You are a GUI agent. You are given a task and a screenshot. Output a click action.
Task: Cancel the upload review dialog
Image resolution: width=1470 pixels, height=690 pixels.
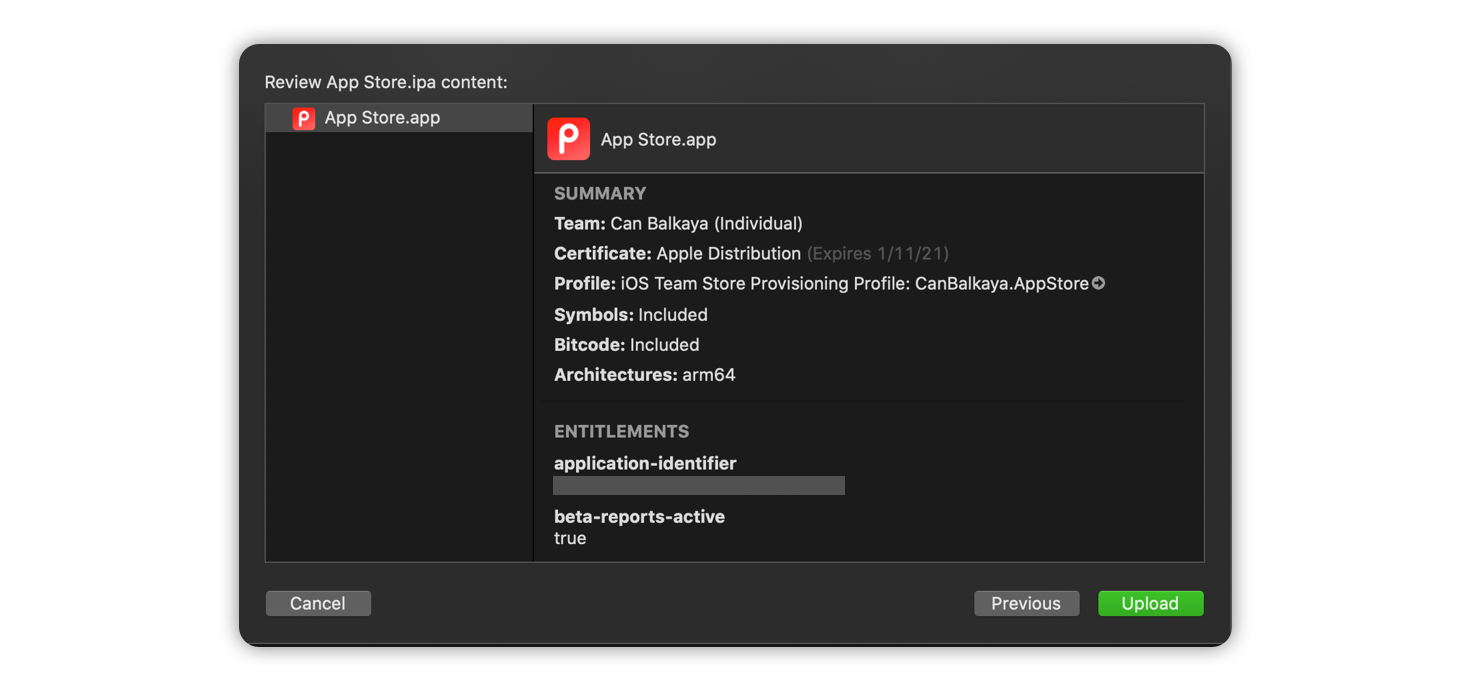(x=318, y=603)
